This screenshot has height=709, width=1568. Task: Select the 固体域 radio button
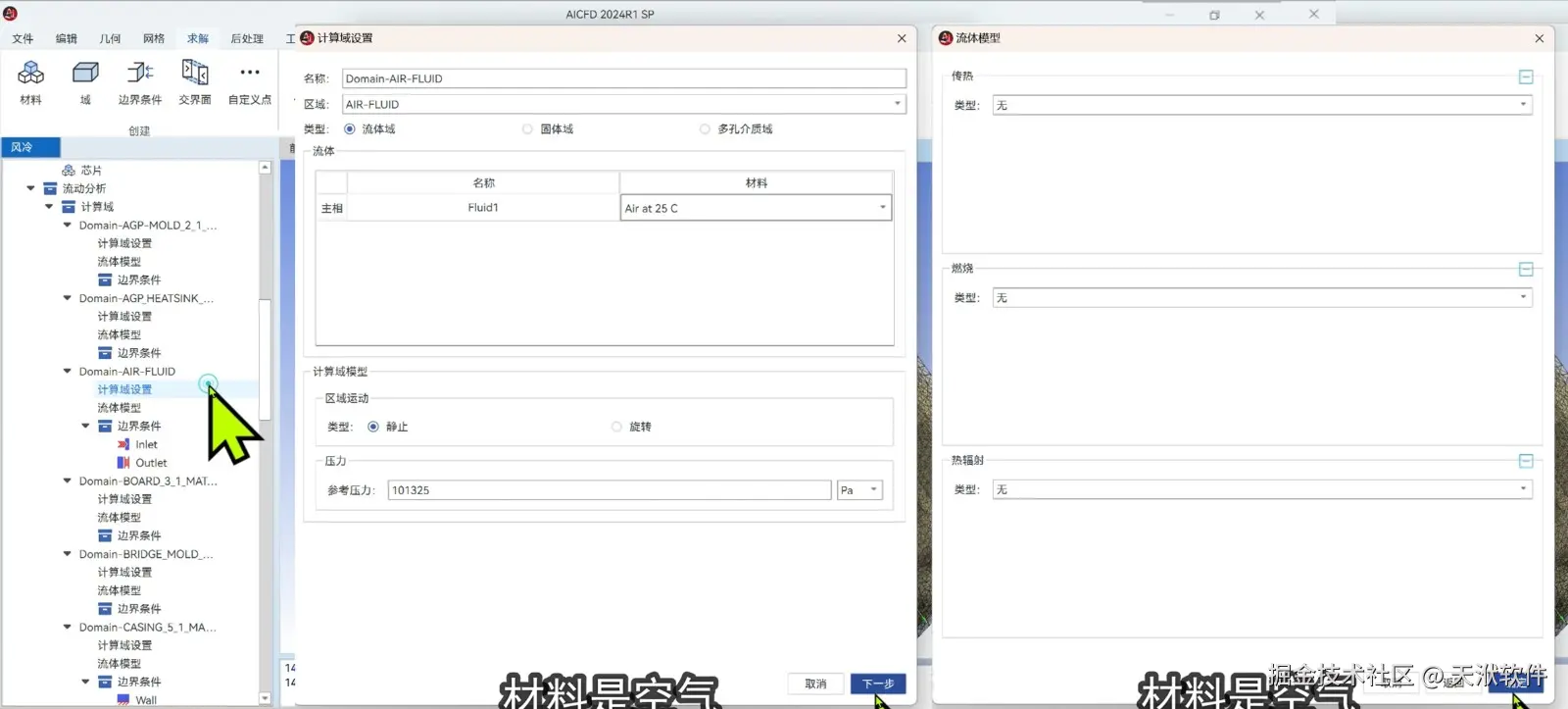point(527,128)
